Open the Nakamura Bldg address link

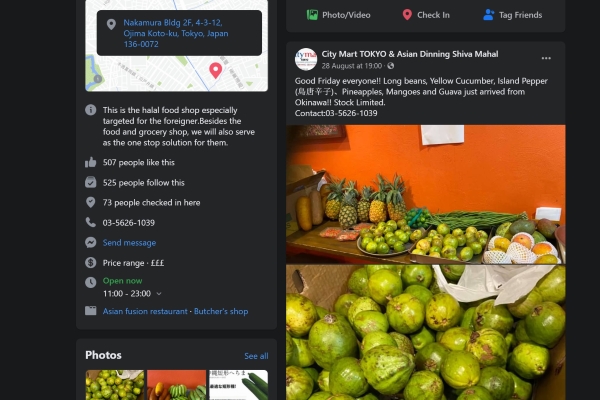pyautogui.click(x=176, y=33)
